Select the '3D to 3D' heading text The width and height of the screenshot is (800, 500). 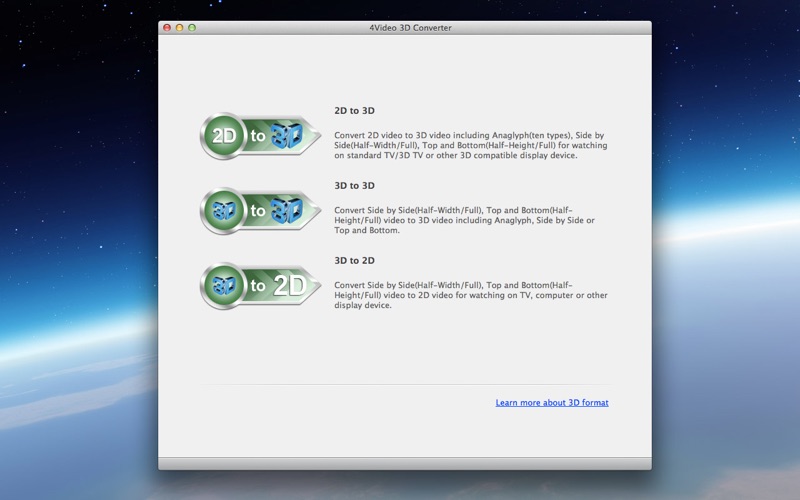(355, 186)
